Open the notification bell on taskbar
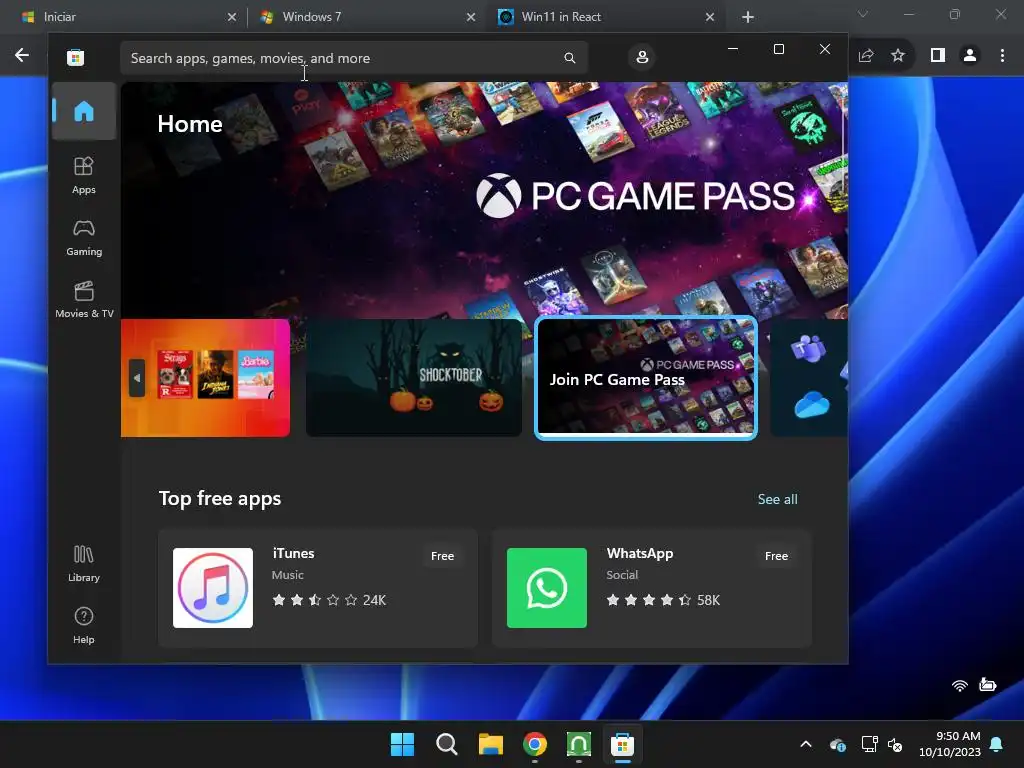The image size is (1024, 768). (997, 744)
